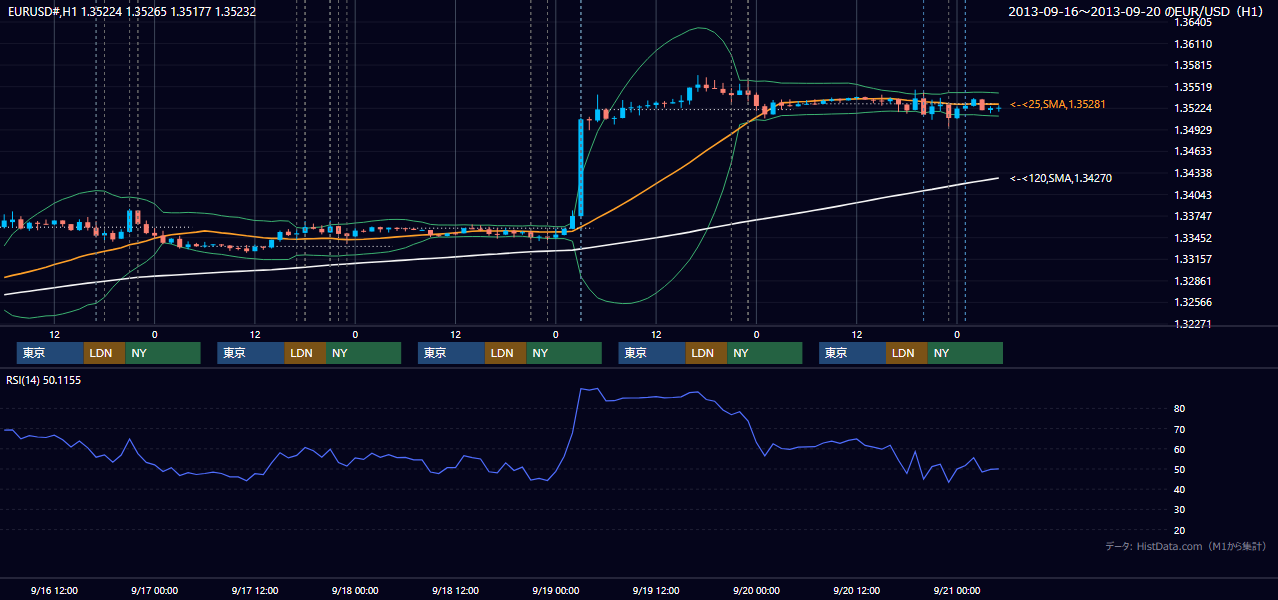1278x600 pixels.
Task: Click the RSI axis value 20
Action: tap(1179, 530)
